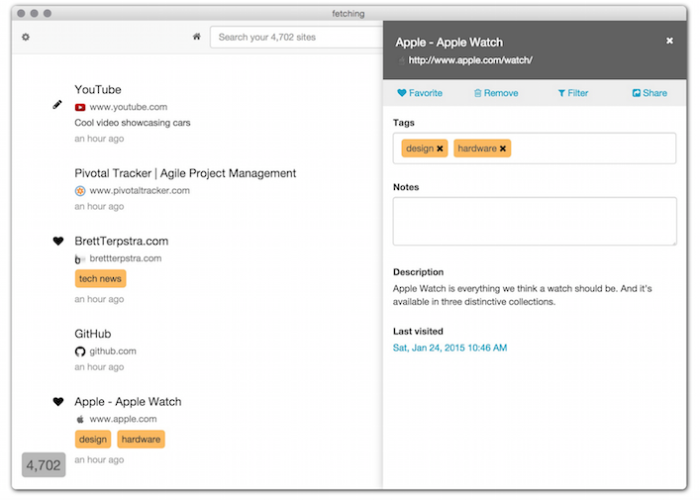Select the Apple Watch description text
700x500 pixels.
click(x=522, y=295)
